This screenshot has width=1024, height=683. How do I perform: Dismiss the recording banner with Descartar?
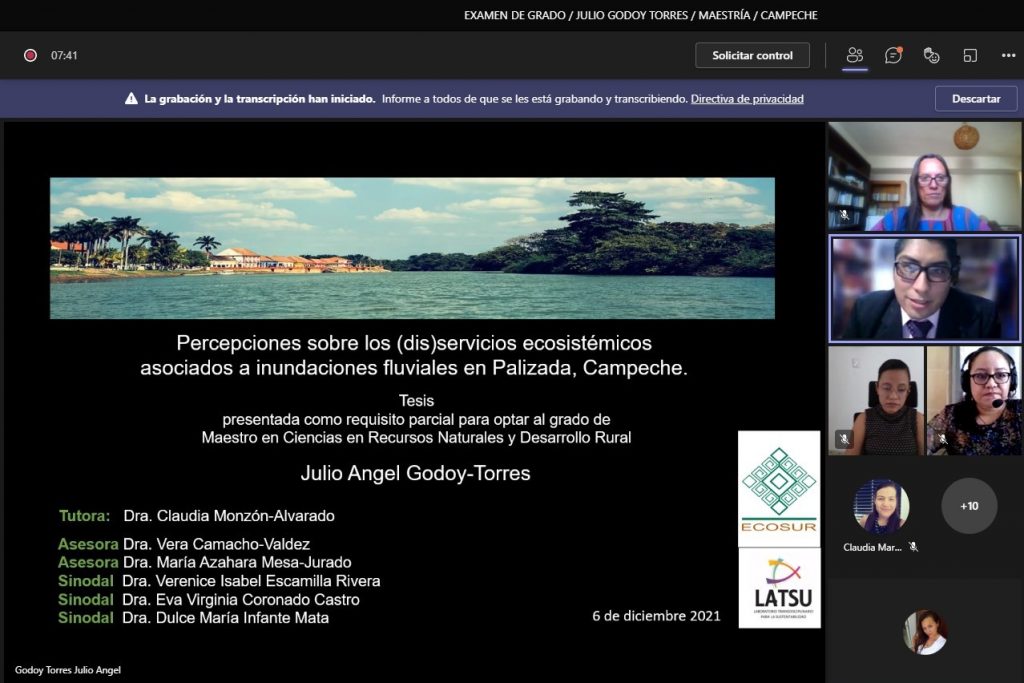976,99
